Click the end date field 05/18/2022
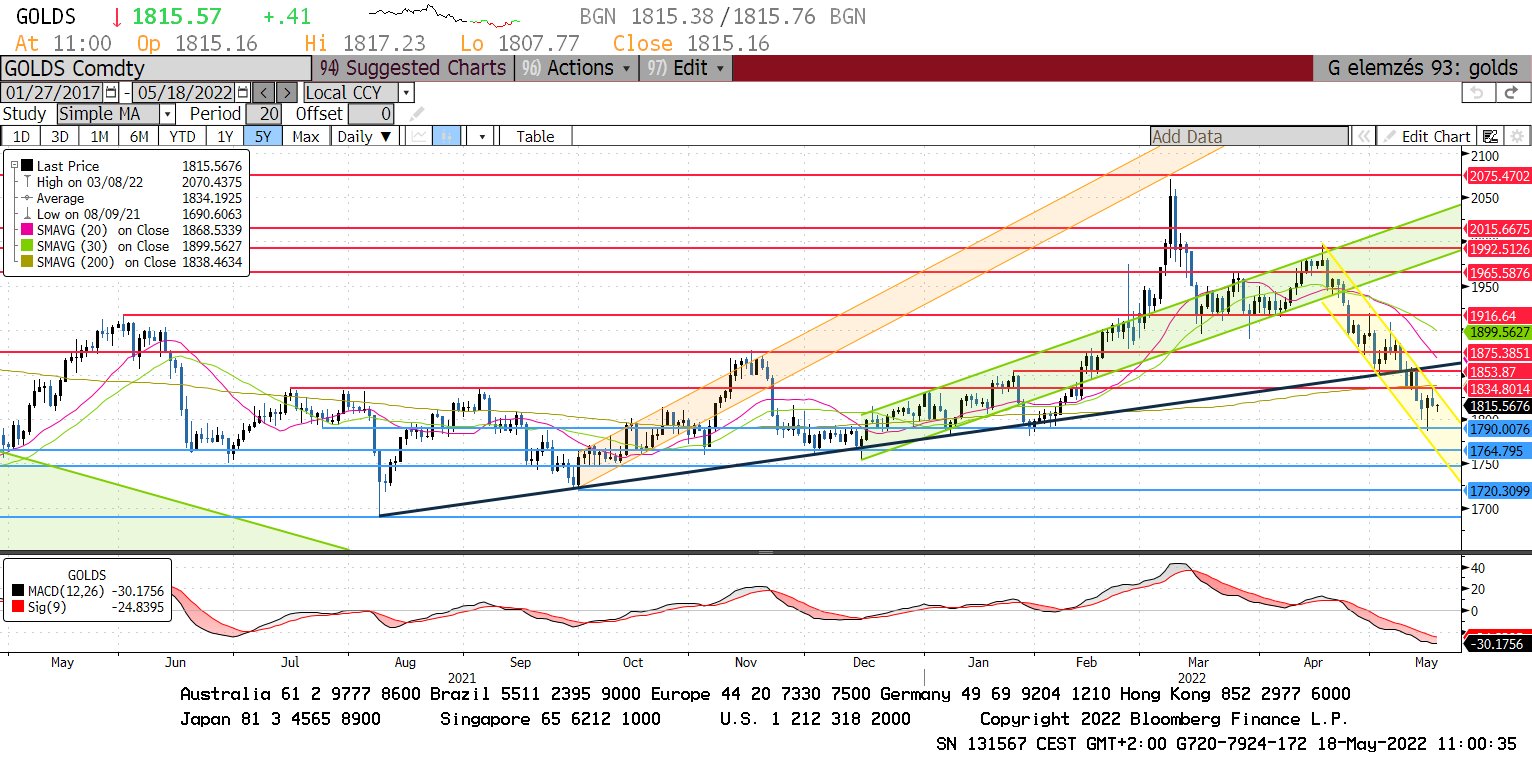Viewport: 1532px width, 773px height. pos(185,92)
